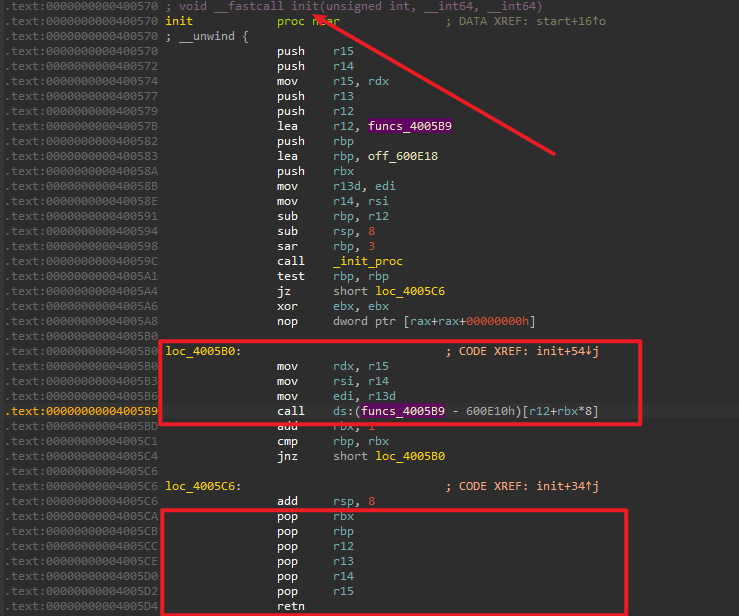Image resolution: width=739 pixels, height=616 pixels.
Task: Click address .text:0000000000400598
Action: (x=82, y=246)
